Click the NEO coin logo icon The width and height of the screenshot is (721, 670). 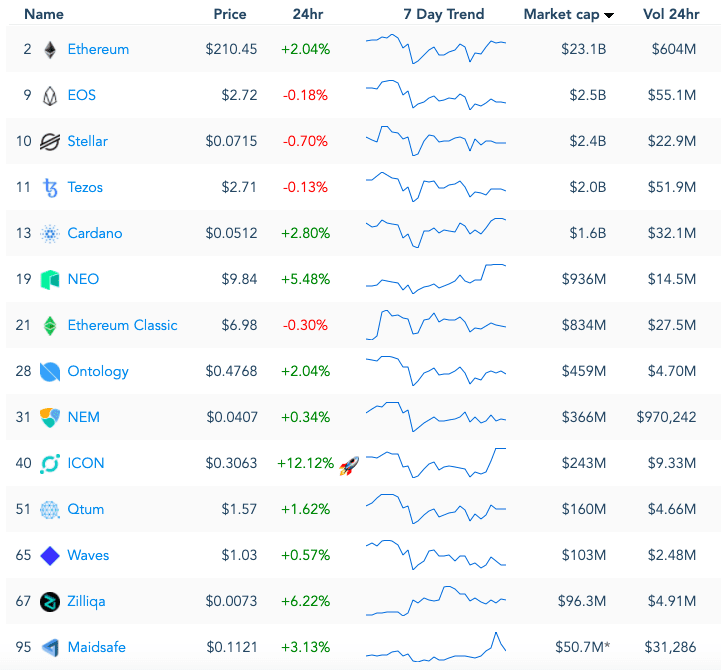[50, 280]
